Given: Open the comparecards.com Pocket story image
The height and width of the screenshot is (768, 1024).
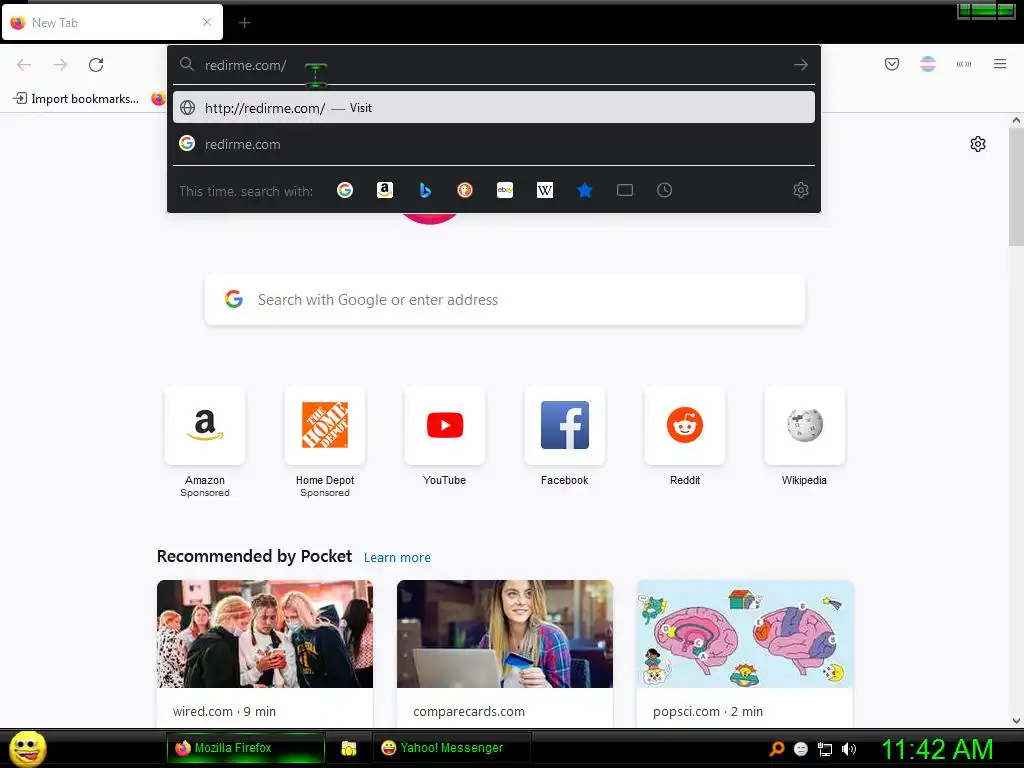Looking at the screenshot, I should point(505,634).
